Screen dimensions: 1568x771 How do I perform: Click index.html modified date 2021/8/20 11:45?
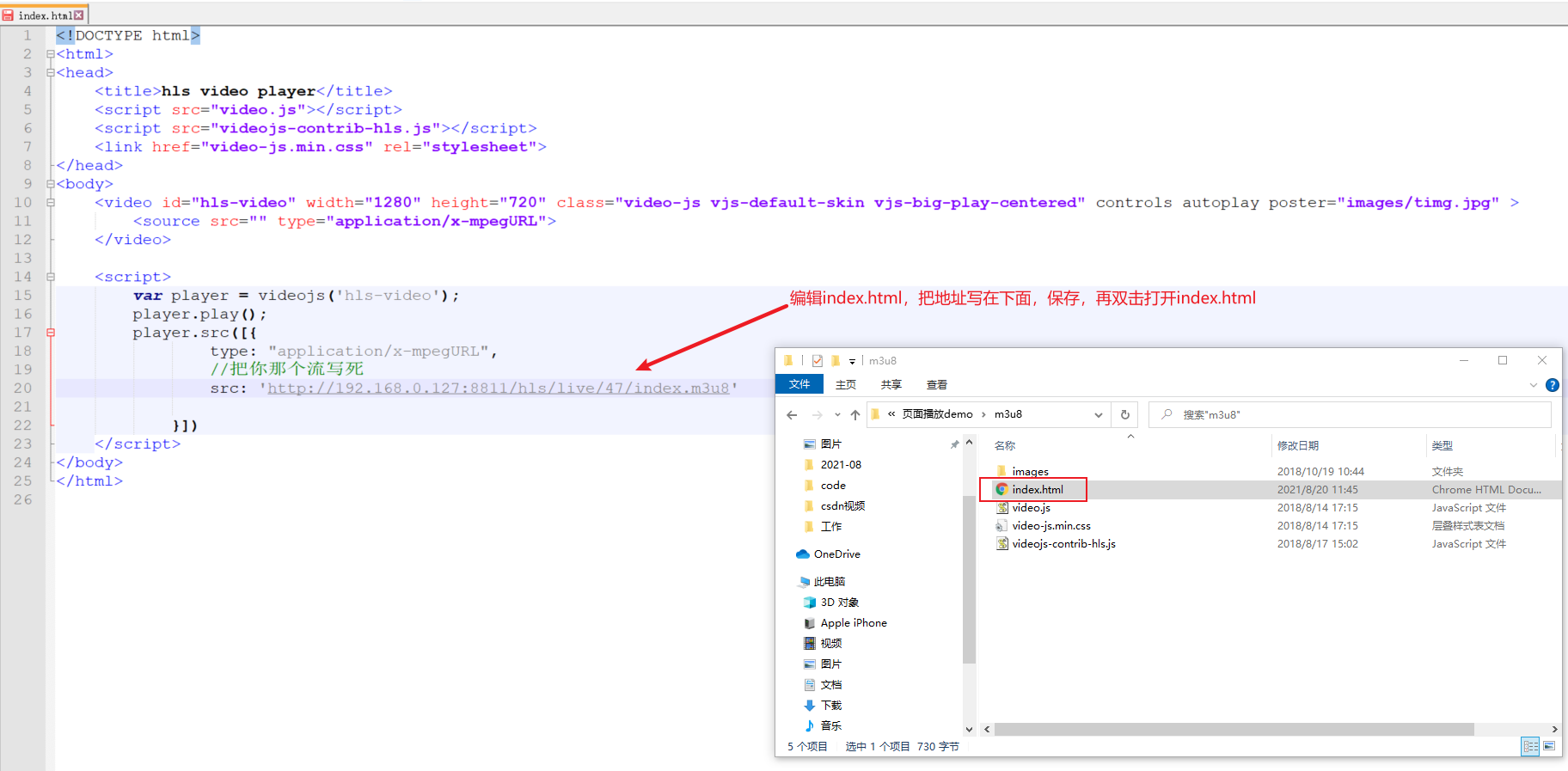coord(1317,489)
